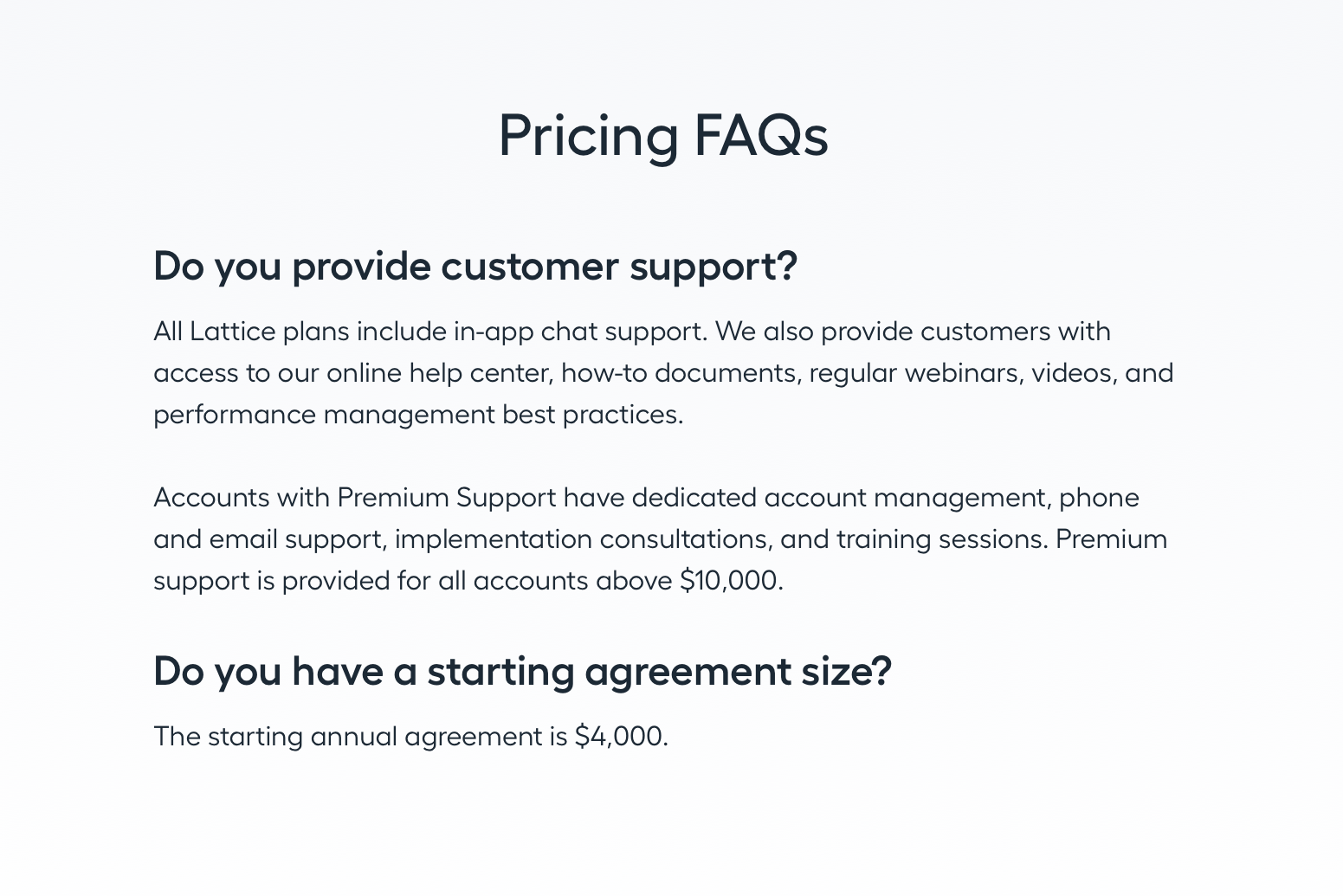Click the word "Accounts" starting second paragraph
This screenshot has height=896, width=1343.
pos(211,498)
